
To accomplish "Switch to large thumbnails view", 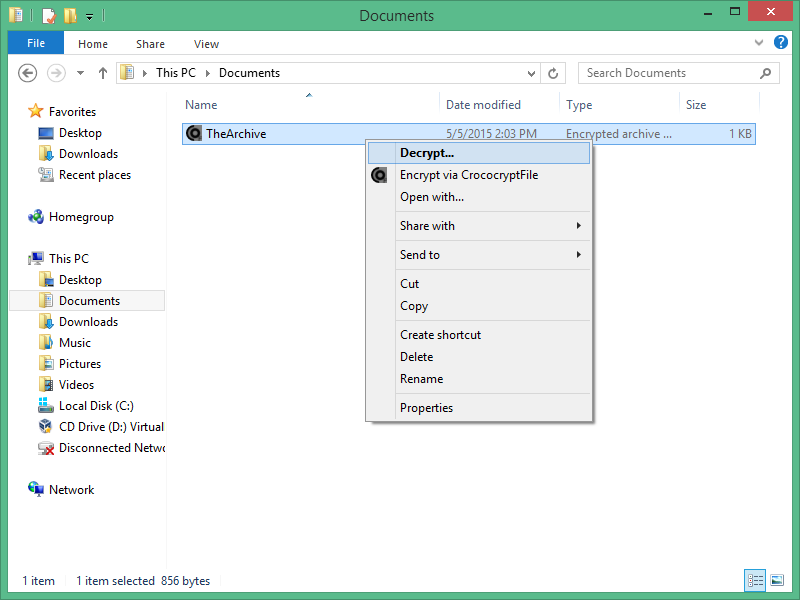I will point(777,580).
